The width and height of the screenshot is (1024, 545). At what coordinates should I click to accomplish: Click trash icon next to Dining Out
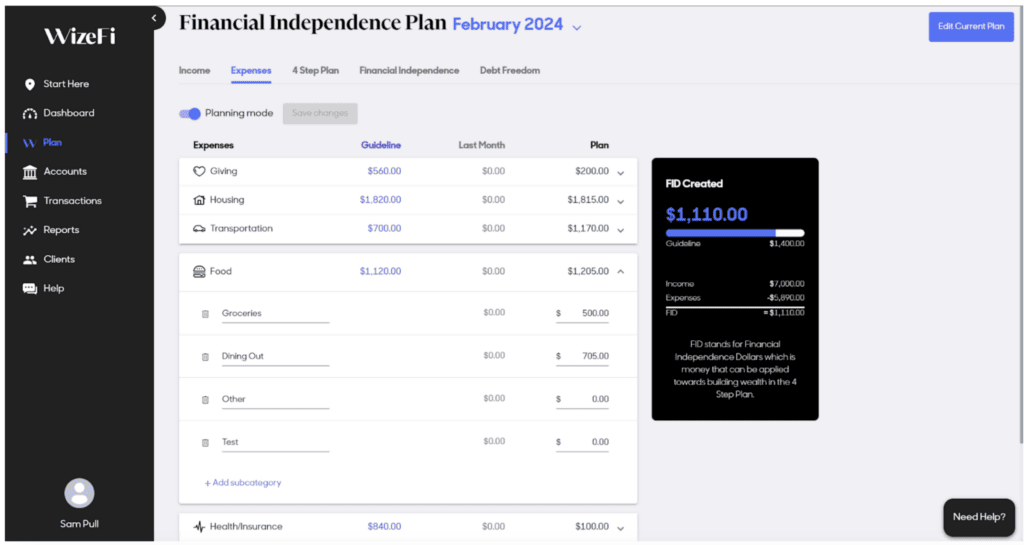205,357
